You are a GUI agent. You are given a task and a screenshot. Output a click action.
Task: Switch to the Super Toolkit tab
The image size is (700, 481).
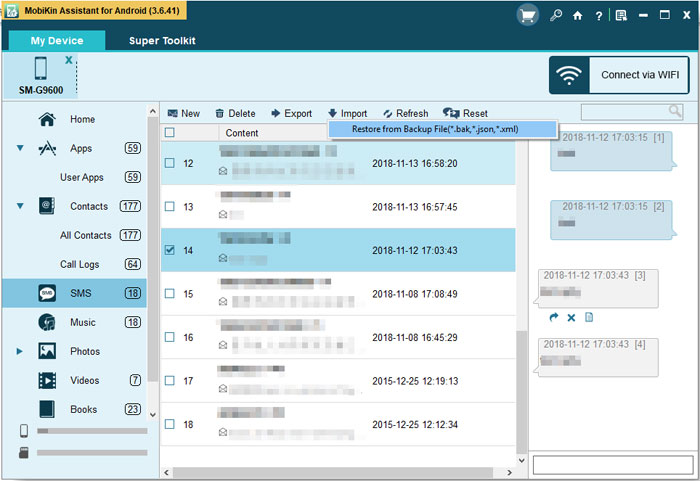162,41
